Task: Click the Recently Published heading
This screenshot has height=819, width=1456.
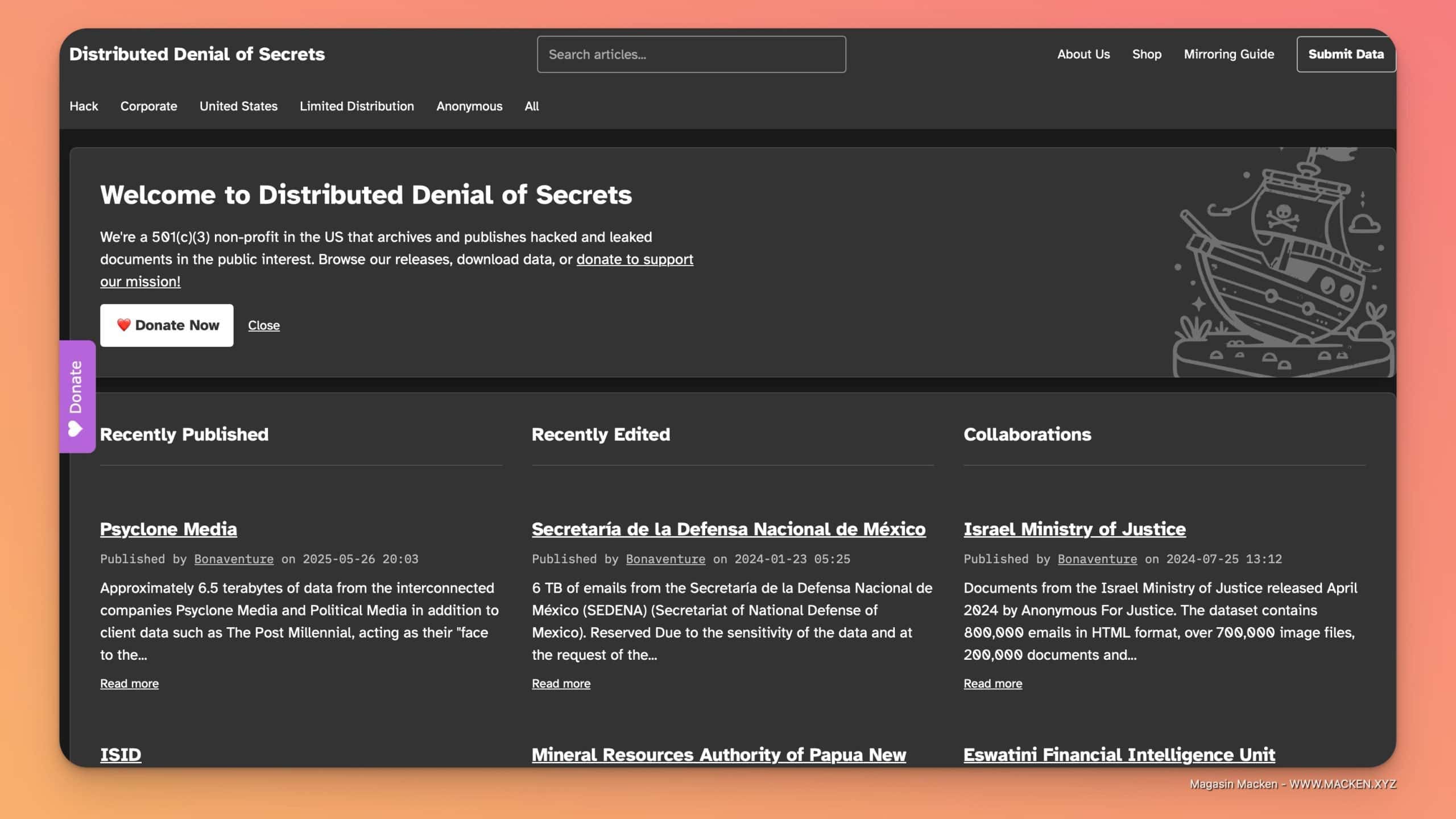Action: tap(184, 435)
